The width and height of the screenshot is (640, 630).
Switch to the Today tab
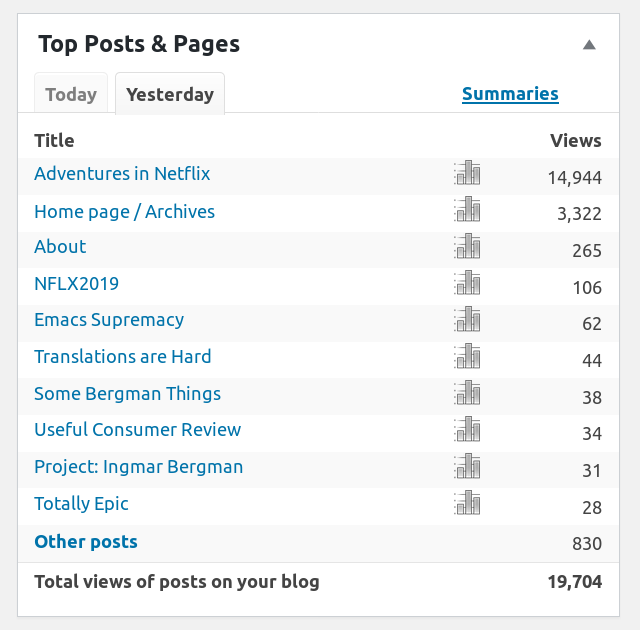[x=71, y=95]
